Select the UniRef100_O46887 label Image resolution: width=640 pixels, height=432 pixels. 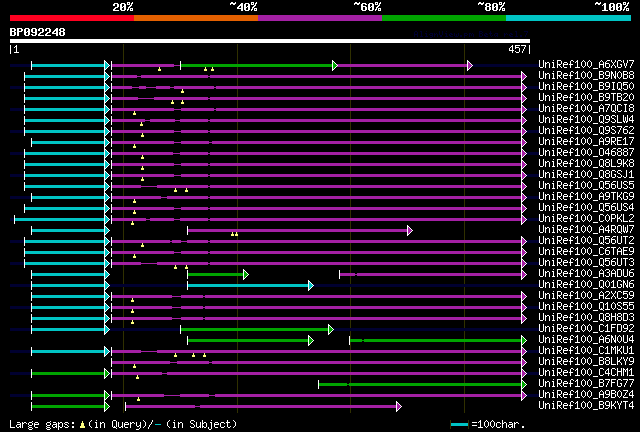point(586,153)
